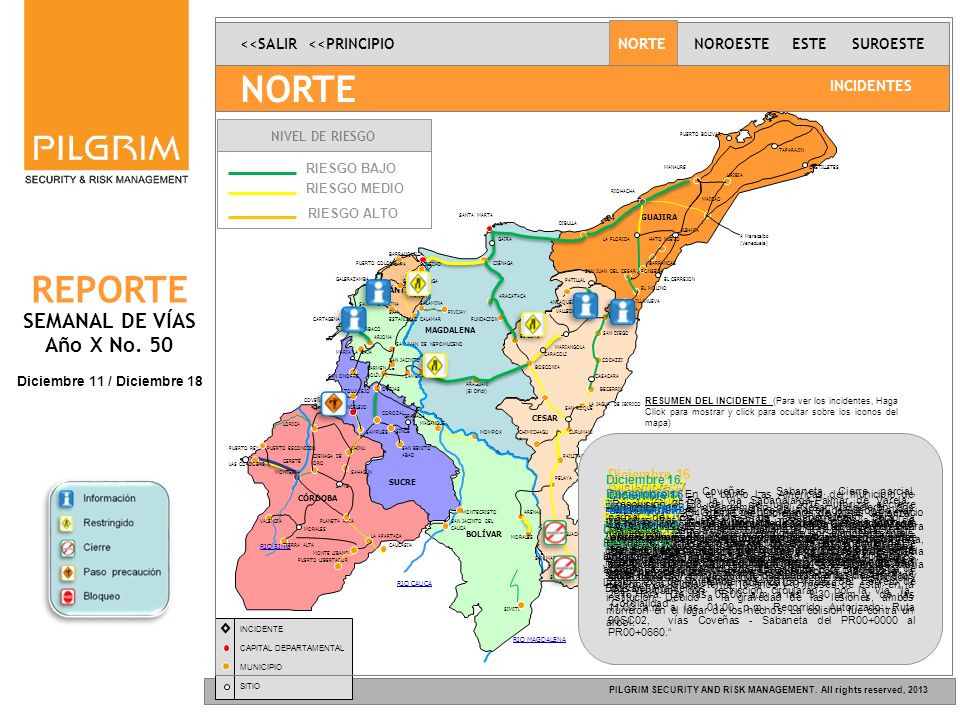Click the northern Cierre icon beside Morales

555,532
